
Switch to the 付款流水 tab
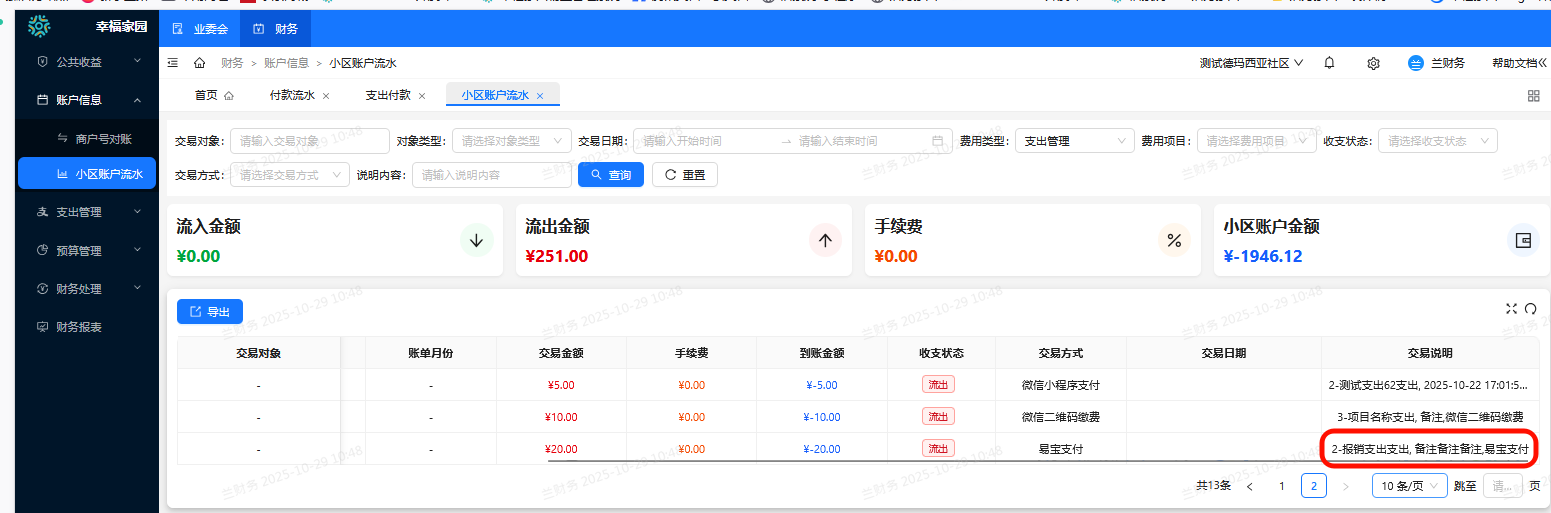click(292, 96)
